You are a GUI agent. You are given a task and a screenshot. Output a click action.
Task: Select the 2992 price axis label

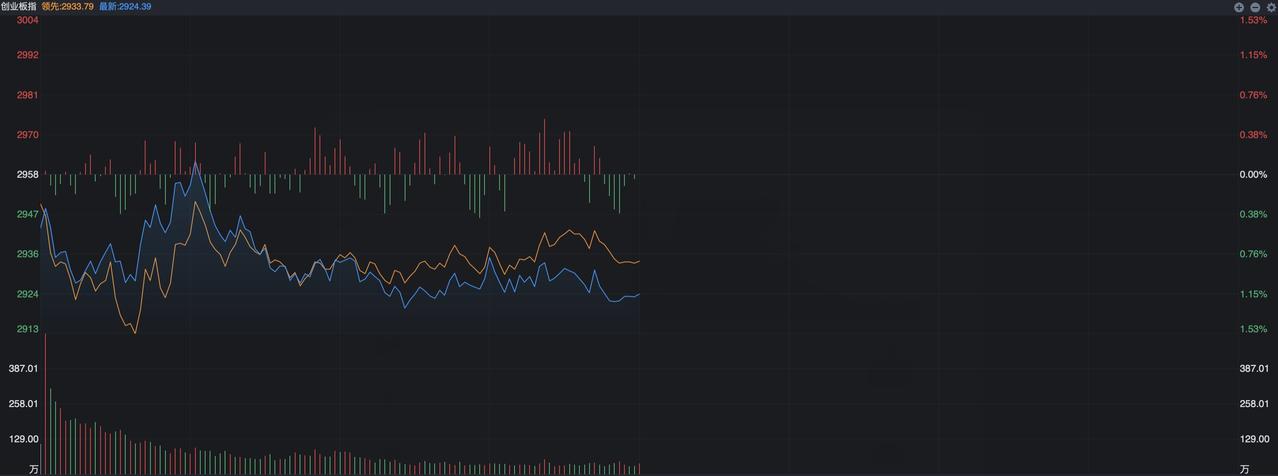pyautogui.click(x=28, y=55)
